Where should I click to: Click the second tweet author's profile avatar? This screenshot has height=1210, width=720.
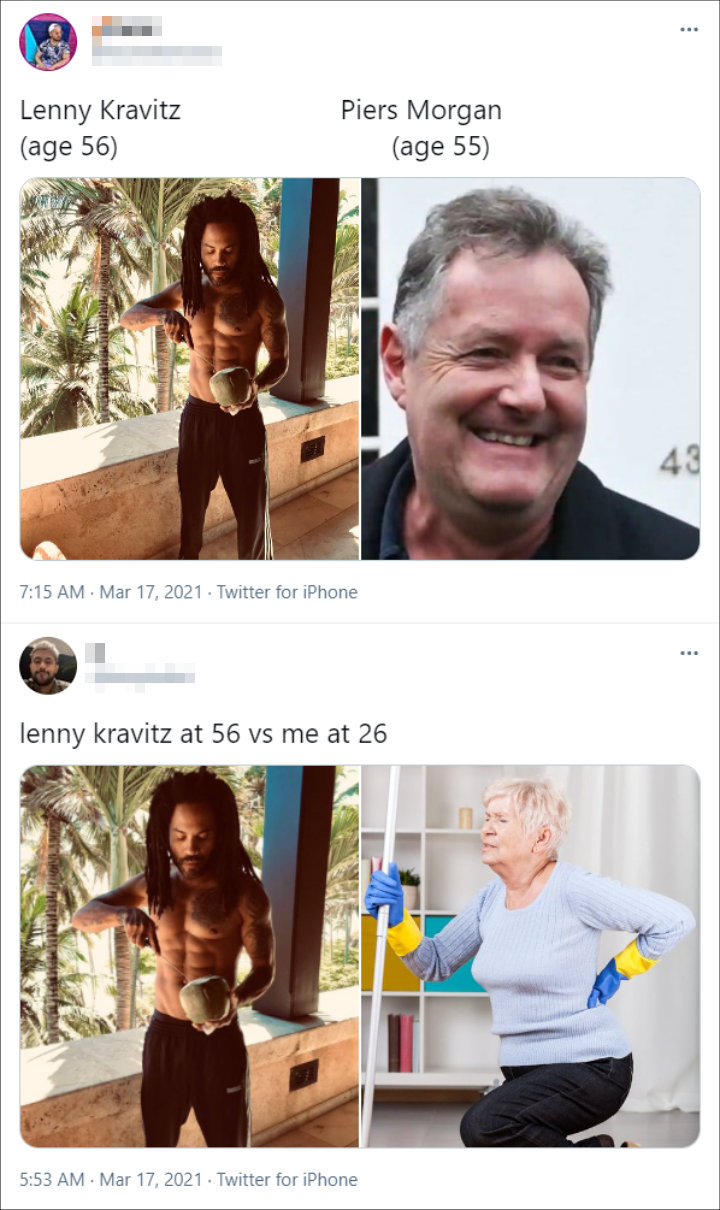pos(48,666)
